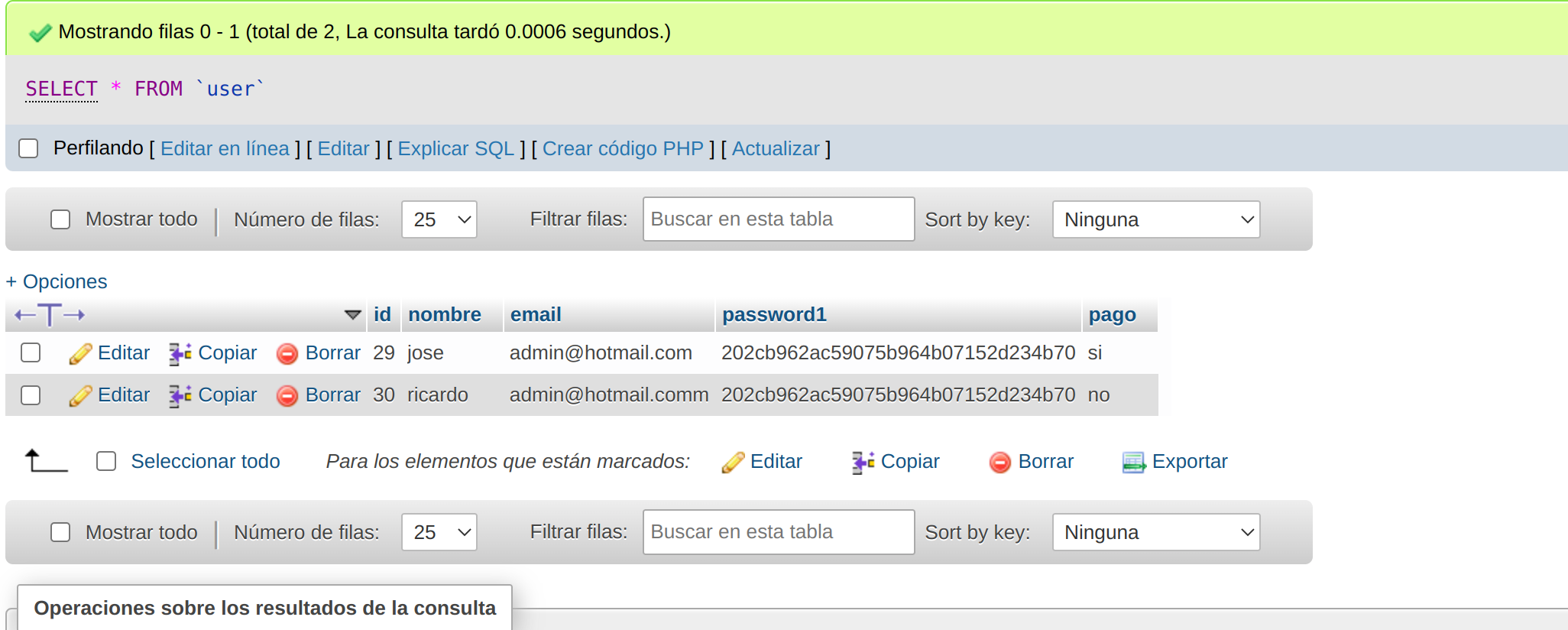Viewport: 1568px width, 630px height.
Task: Click the email cell admin@hotmail.comm
Action: coord(609,395)
